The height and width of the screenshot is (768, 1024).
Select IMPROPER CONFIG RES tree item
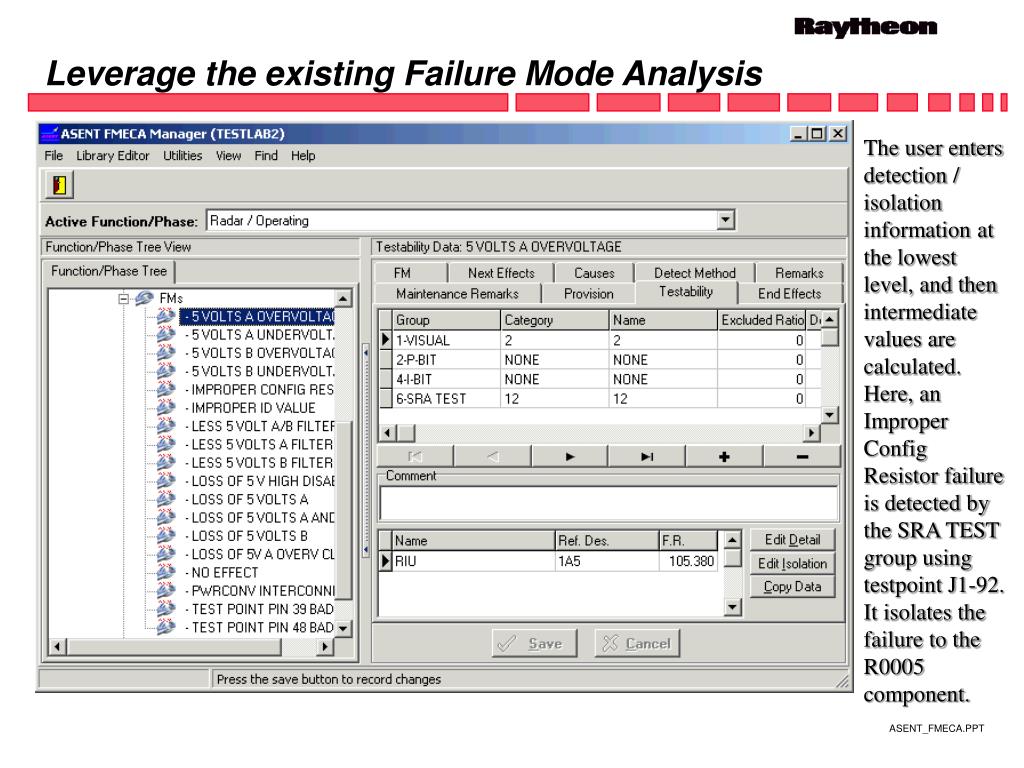261,389
